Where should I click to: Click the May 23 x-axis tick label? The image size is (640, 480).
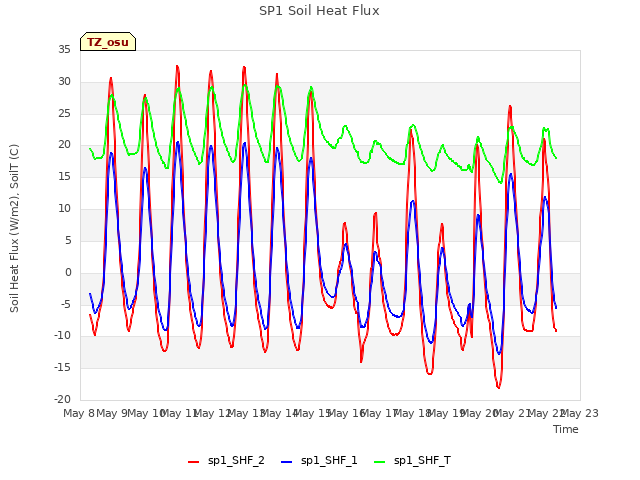(580, 413)
